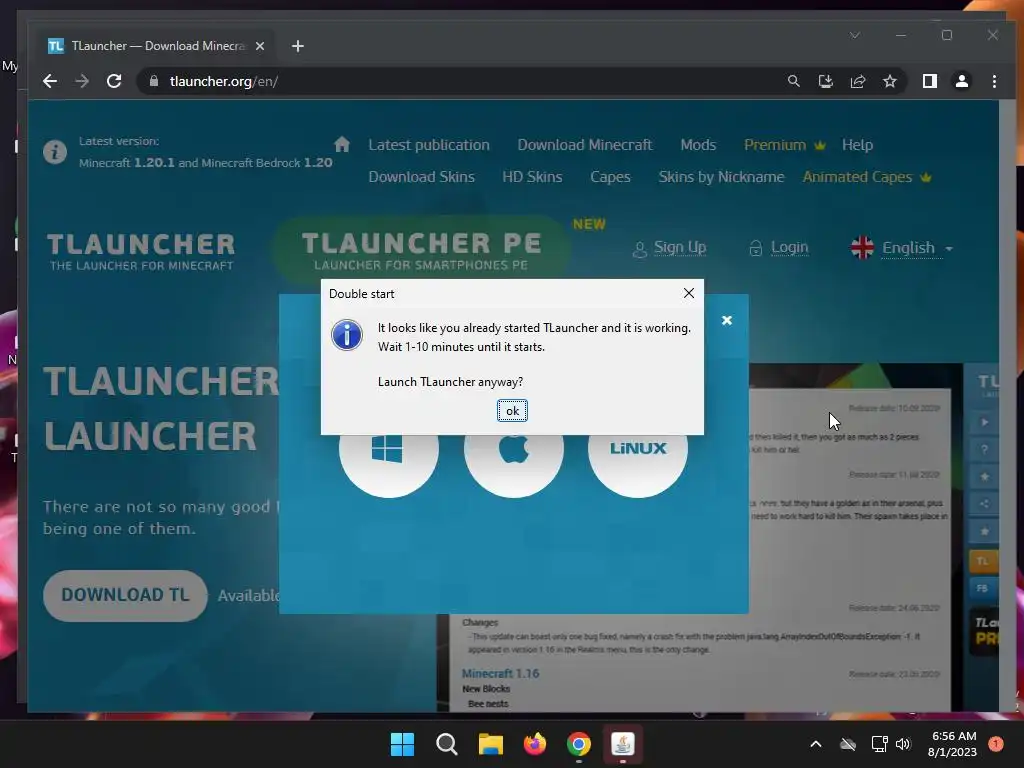The height and width of the screenshot is (768, 1024).
Task: Open Download Minecraft menu item
Action: coord(584,145)
